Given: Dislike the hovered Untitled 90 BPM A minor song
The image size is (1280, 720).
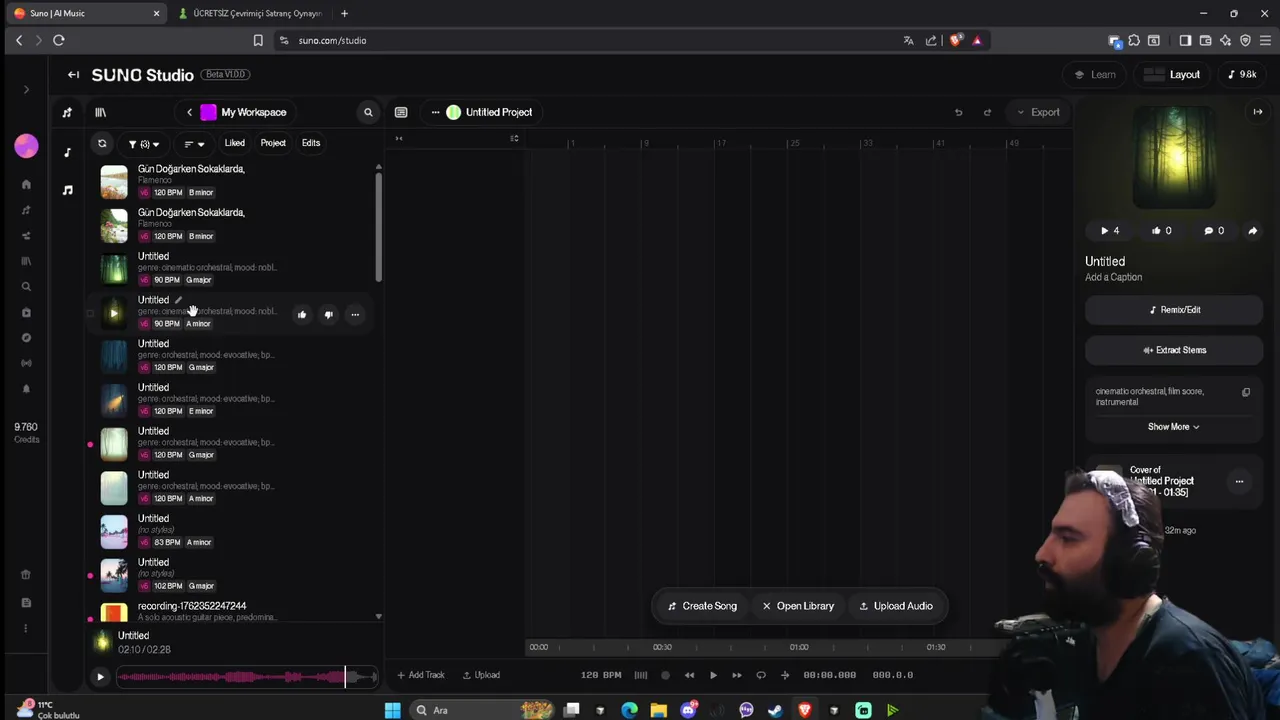Looking at the screenshot, I should (x=328, y=315).
